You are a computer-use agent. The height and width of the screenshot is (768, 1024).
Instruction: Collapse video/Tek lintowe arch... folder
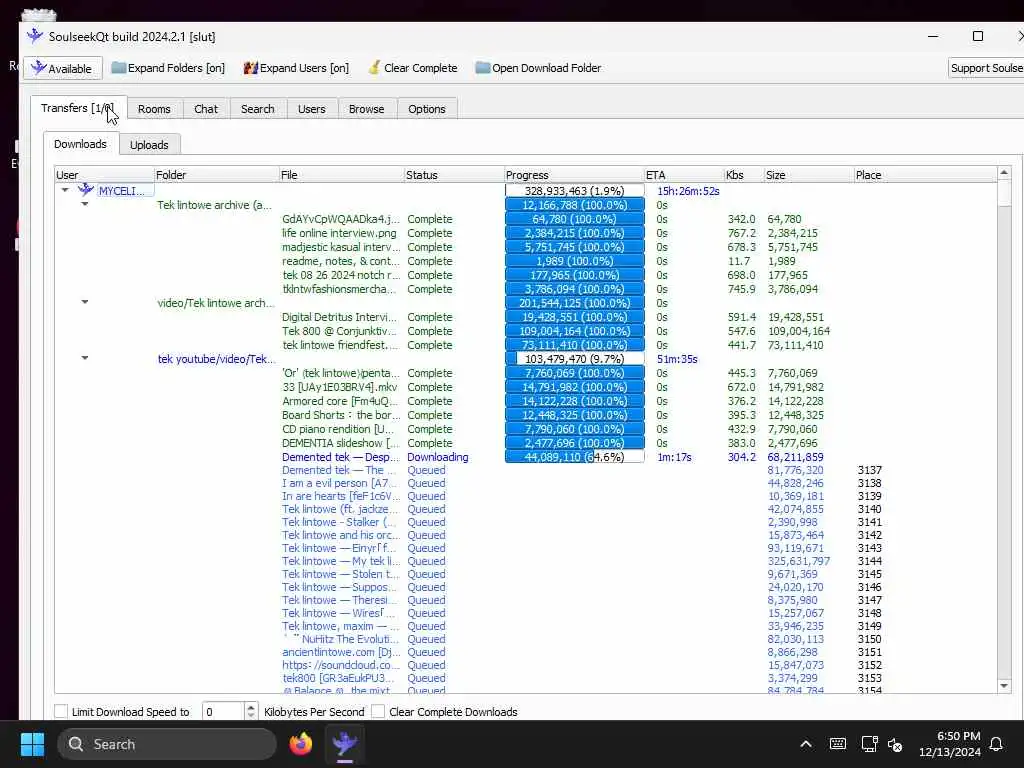(x=85, y=302)
